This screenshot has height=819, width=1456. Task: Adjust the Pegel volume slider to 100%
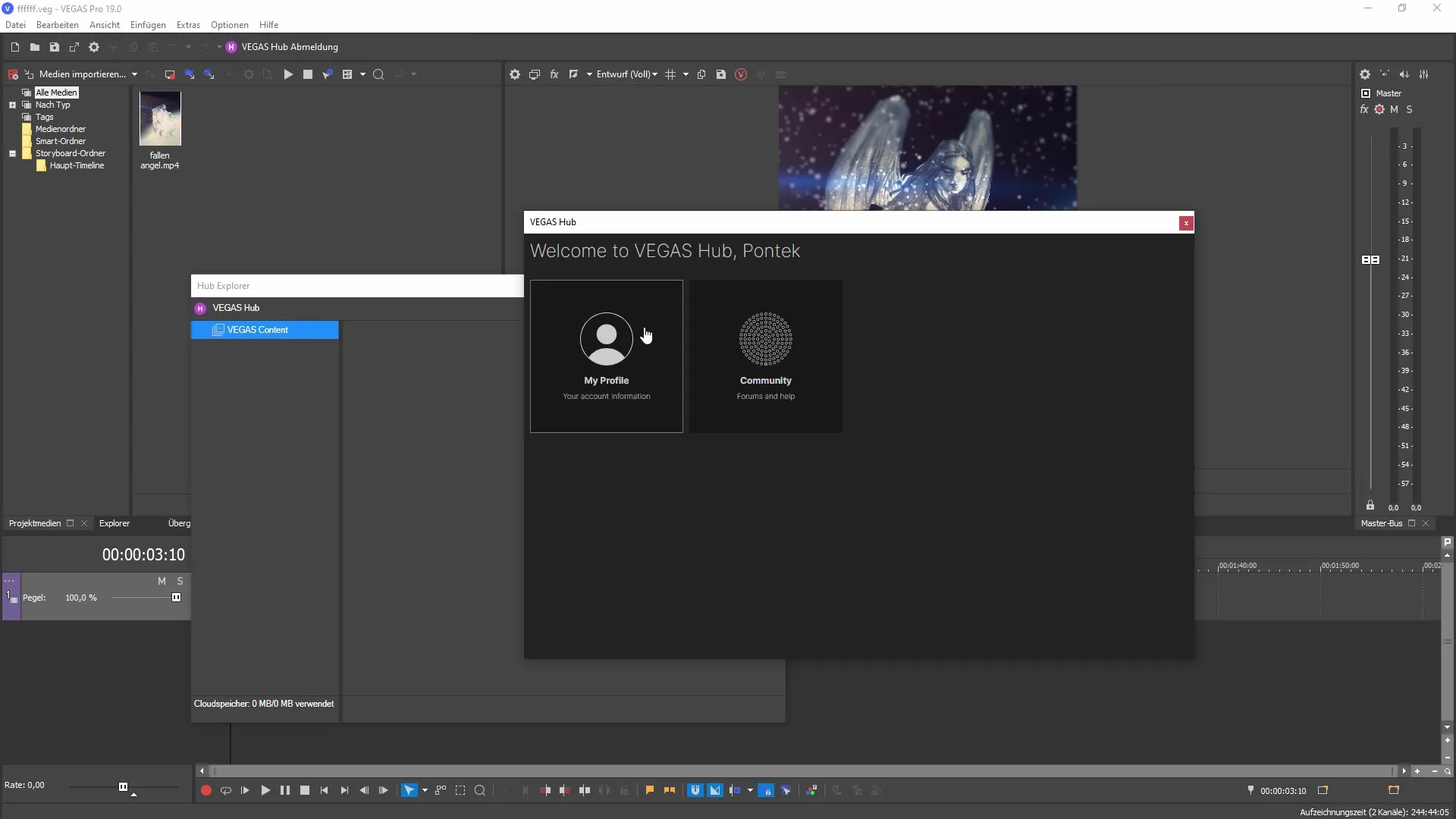coord(176,597)
